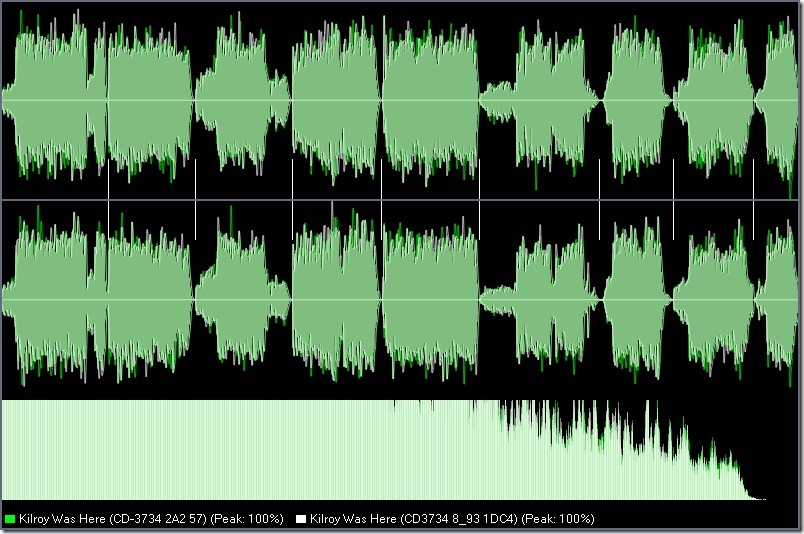Click the horizontal divider between the two channels
804x534 pixels.
tap(402, 200)
